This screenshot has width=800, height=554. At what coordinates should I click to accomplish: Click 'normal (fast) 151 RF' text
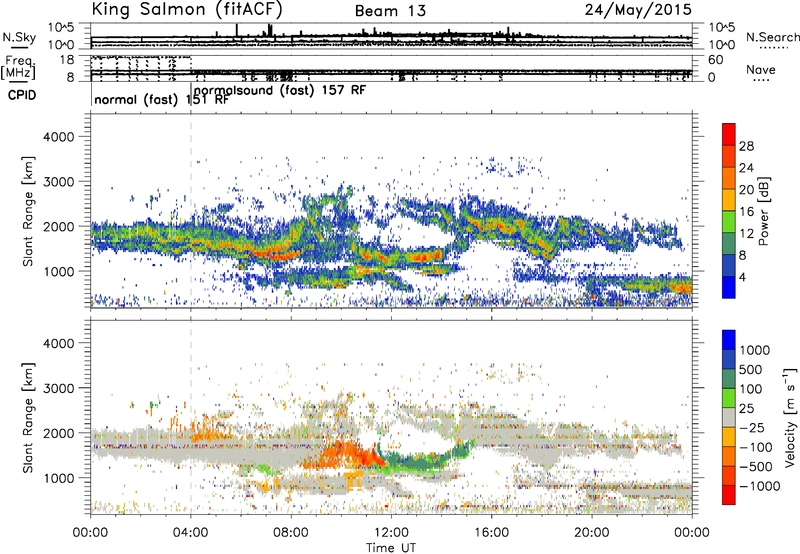pos(162,100)
